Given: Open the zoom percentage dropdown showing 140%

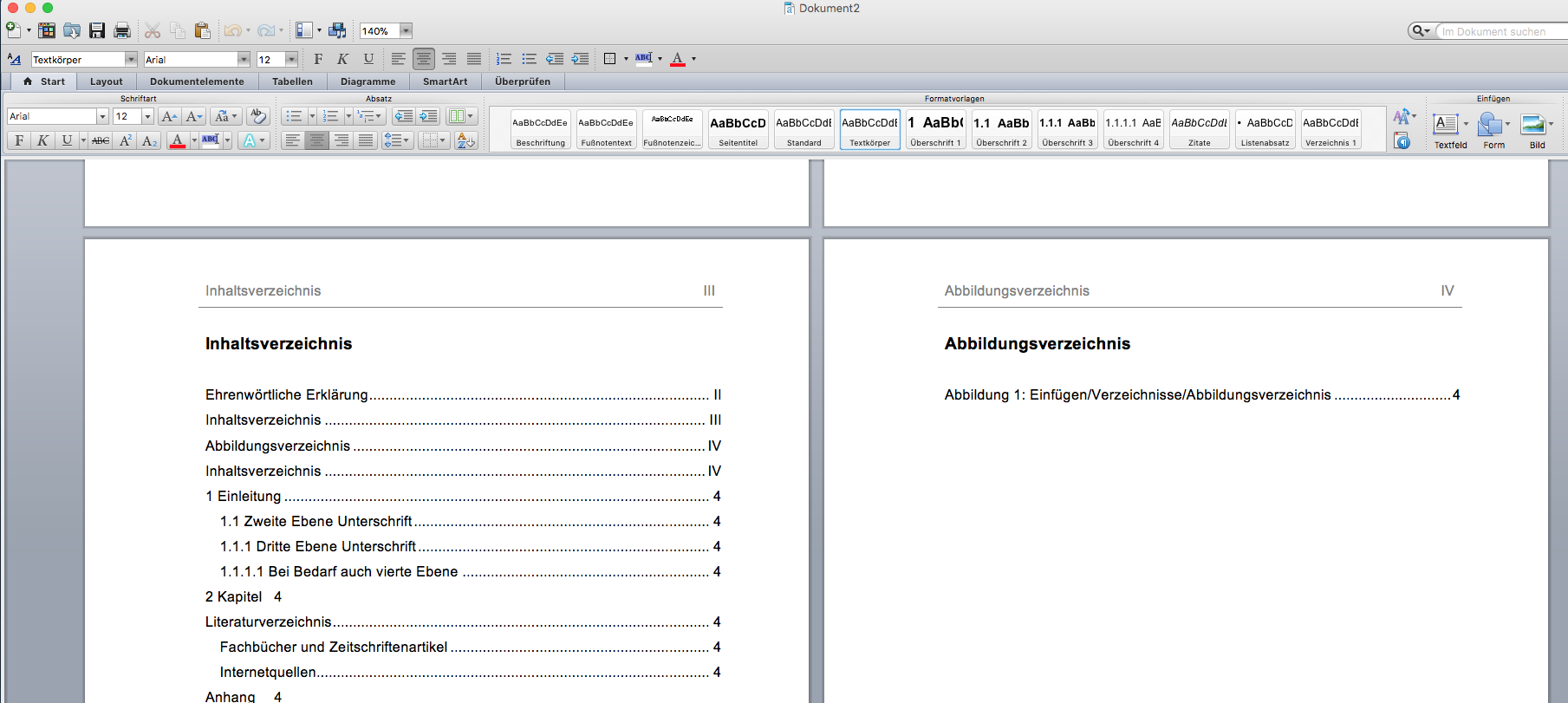Looking at the screenshot, I should coord(406,31).
